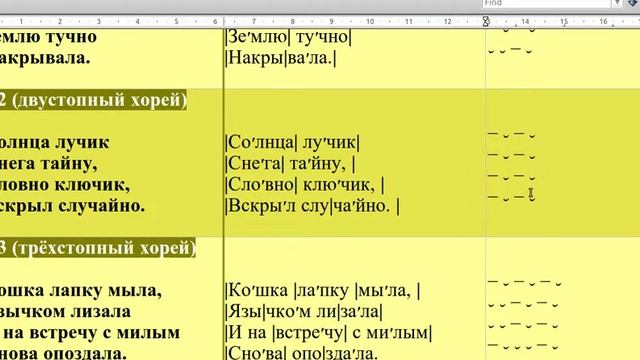The width and height of the screenshot is (640, 360).
Task: Click the text '|Со′лнца| лу′чик|'
Action: coord(293,143)
